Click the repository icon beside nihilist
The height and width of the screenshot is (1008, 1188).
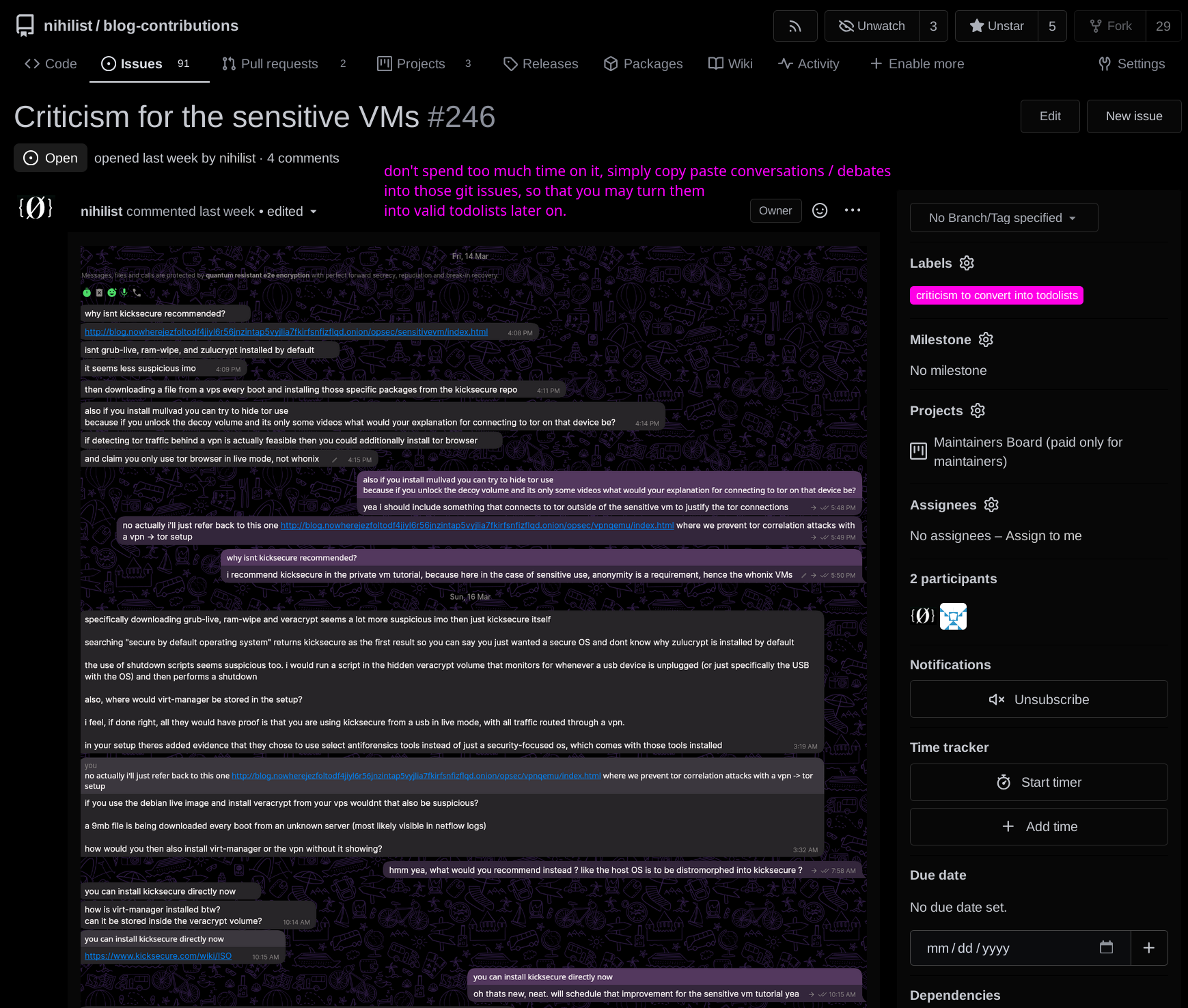click(25, 26)
